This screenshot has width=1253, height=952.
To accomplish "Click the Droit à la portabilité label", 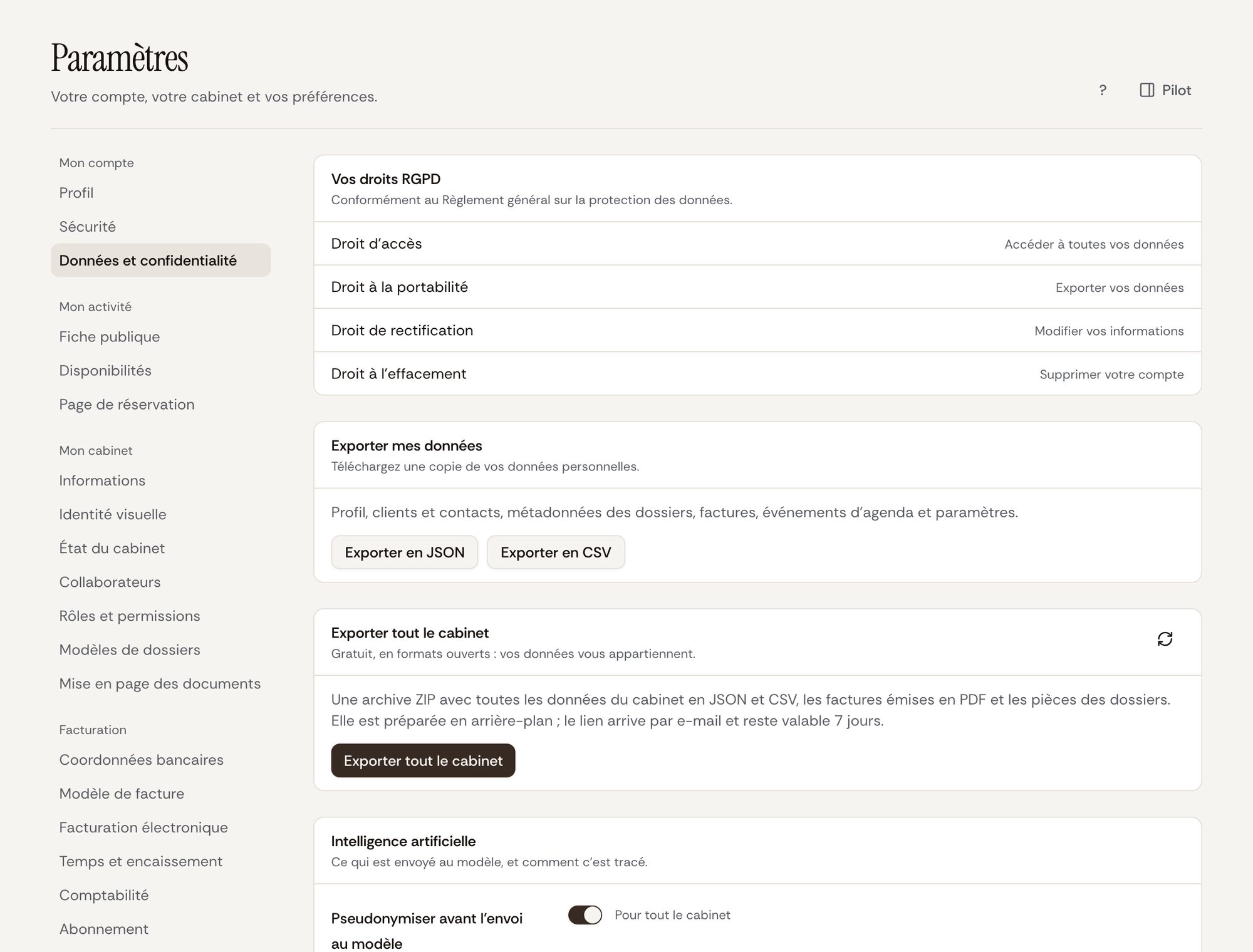I will (400, 287).
